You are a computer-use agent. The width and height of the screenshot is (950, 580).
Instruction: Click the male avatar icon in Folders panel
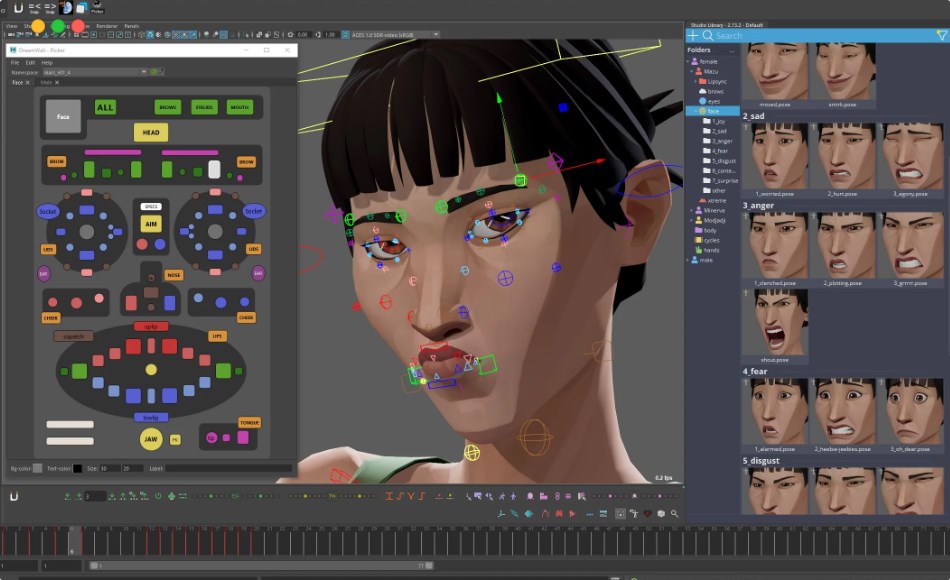point(696,258)
